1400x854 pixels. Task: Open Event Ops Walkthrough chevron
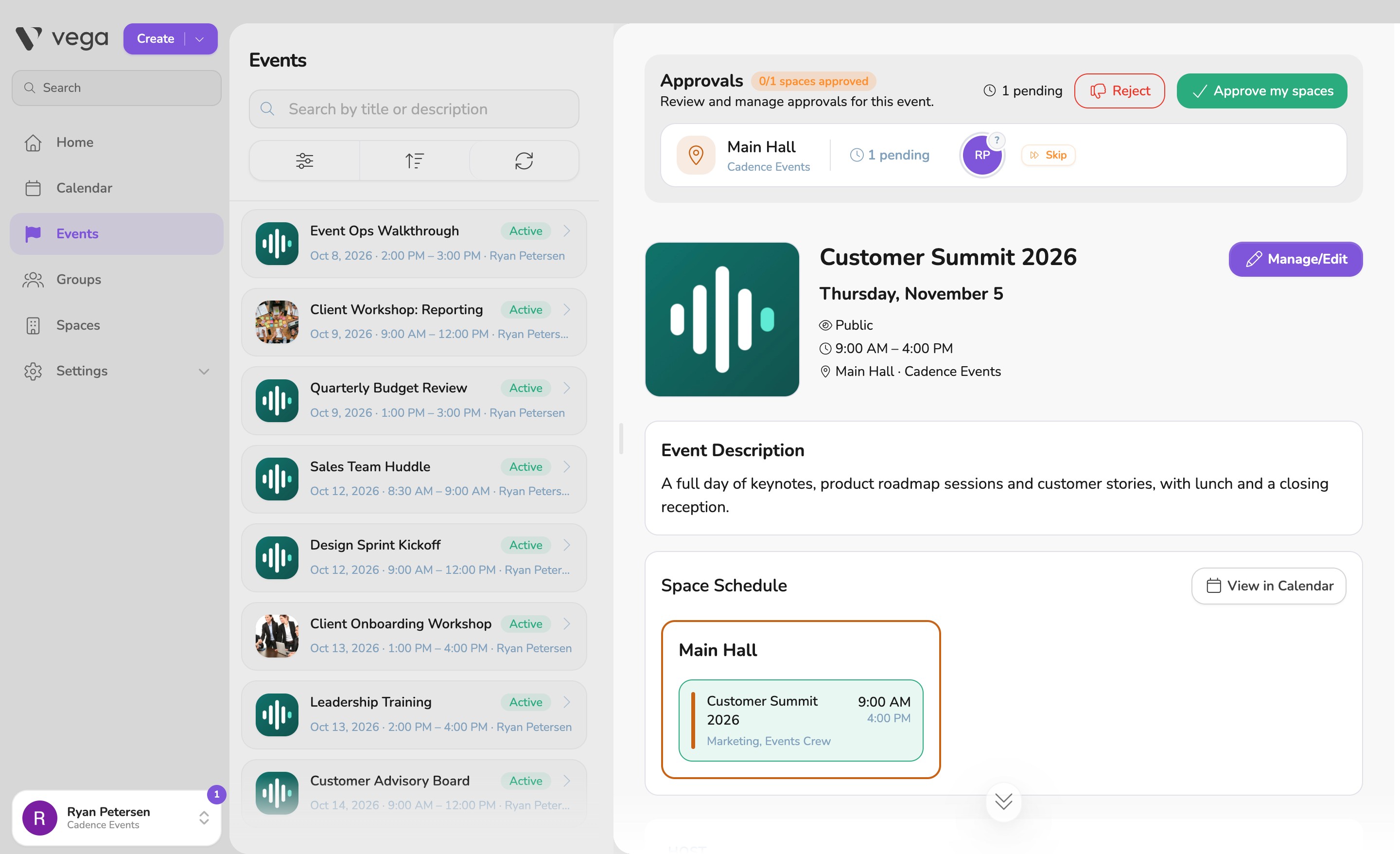click(x=566, y=231)
